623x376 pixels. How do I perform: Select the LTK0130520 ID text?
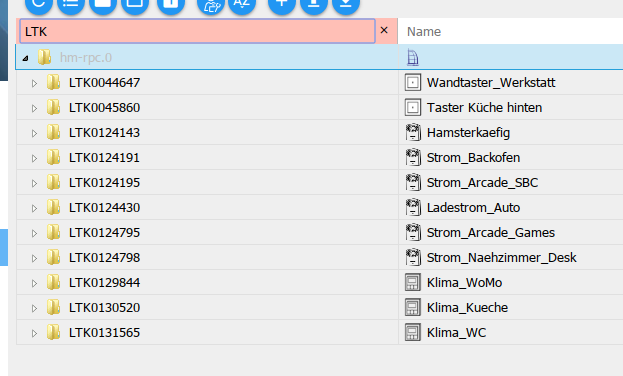(x=104, y=308)
